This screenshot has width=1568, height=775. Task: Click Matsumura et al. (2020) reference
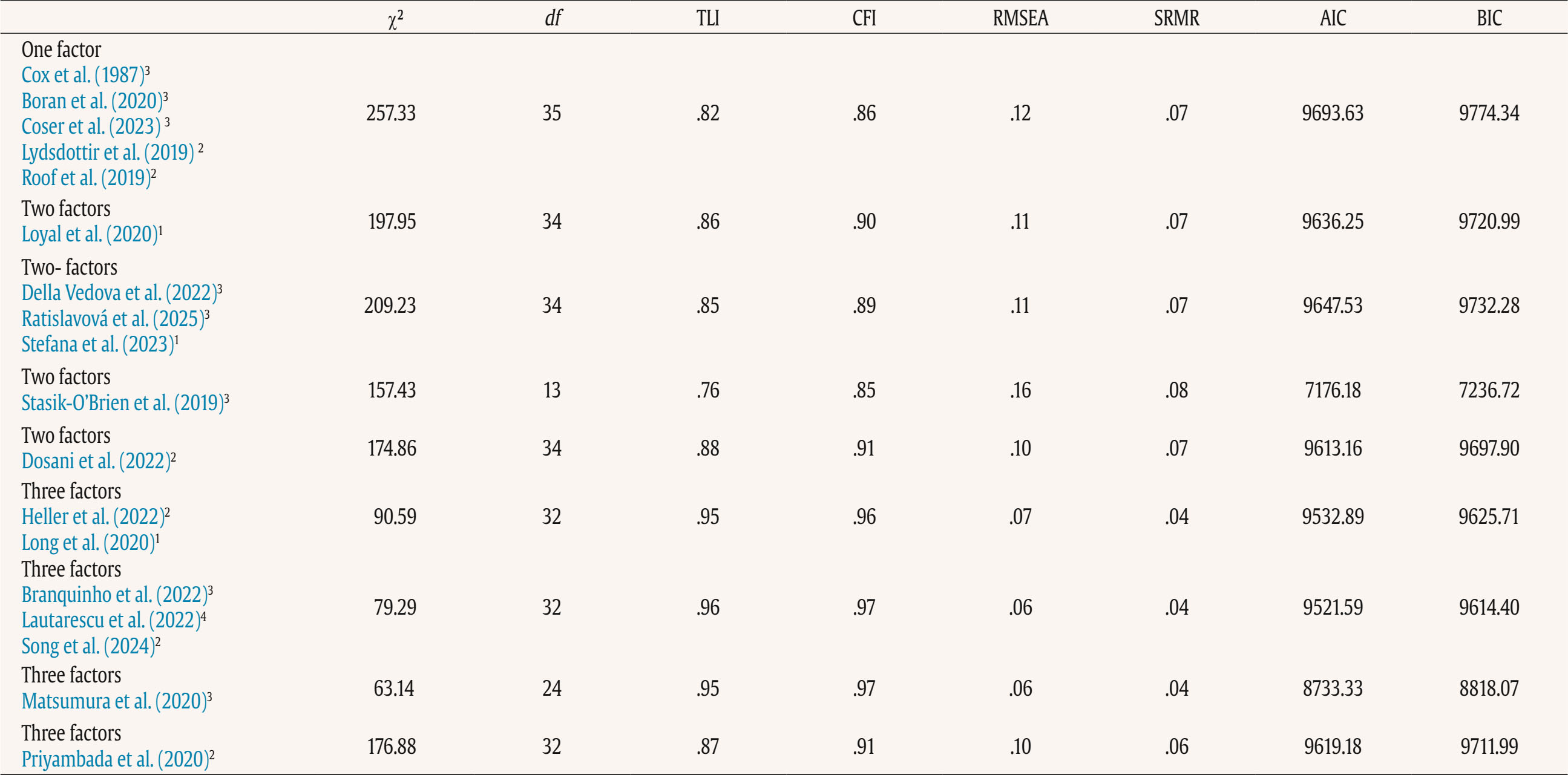pos(114,701)
